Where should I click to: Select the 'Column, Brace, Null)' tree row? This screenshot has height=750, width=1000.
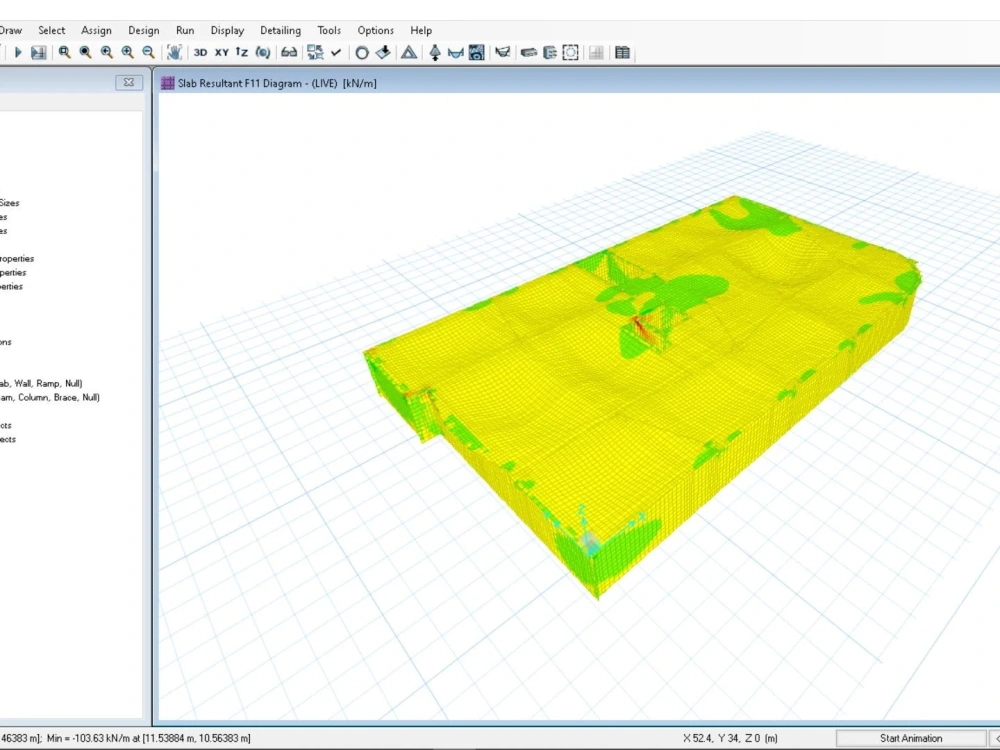click(x=50, y=397)
